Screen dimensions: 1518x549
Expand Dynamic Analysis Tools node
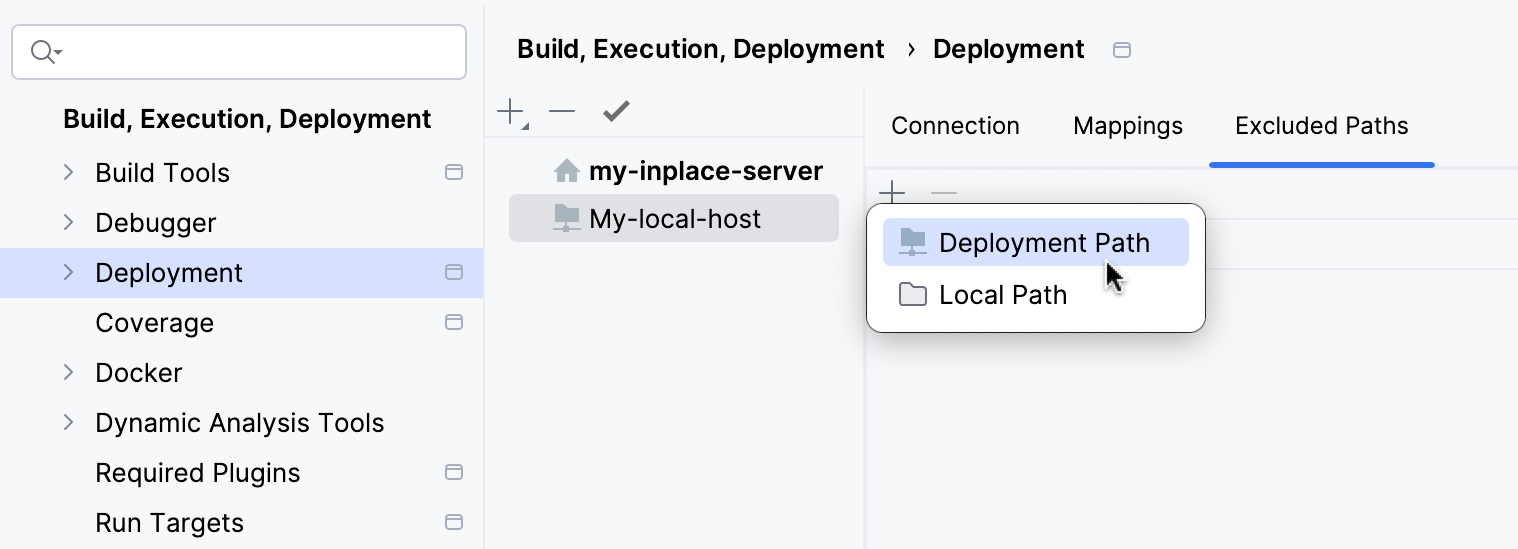point(68,423)
